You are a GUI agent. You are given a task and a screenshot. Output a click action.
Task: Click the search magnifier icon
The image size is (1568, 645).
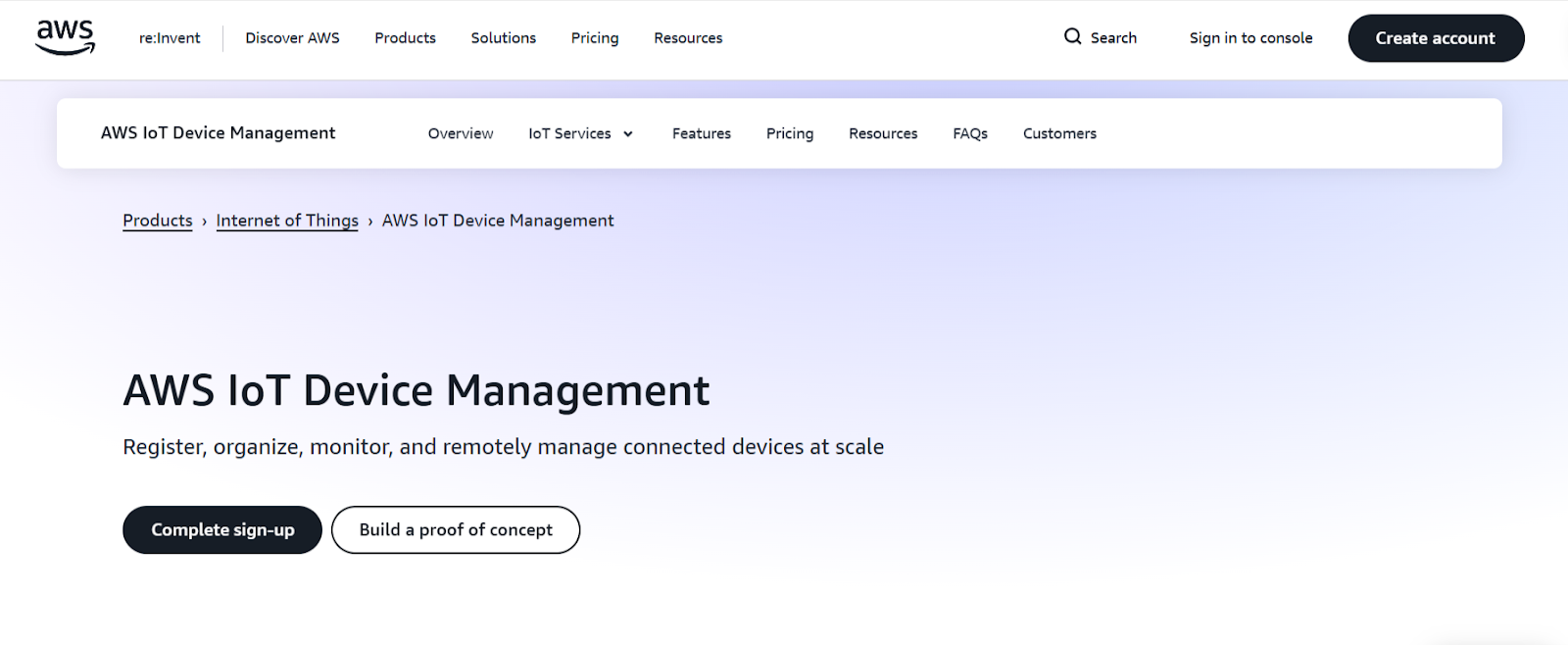click(x=1073, y=37)
